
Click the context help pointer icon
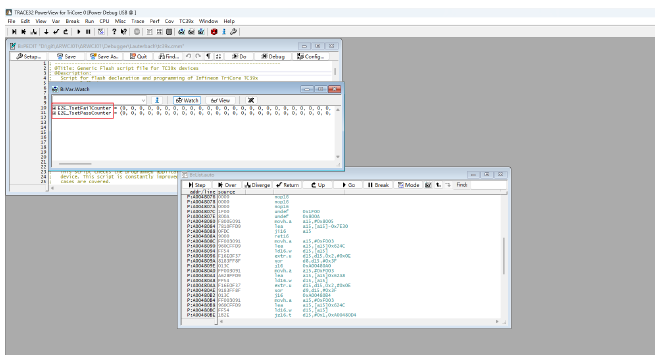click(124, 32)
